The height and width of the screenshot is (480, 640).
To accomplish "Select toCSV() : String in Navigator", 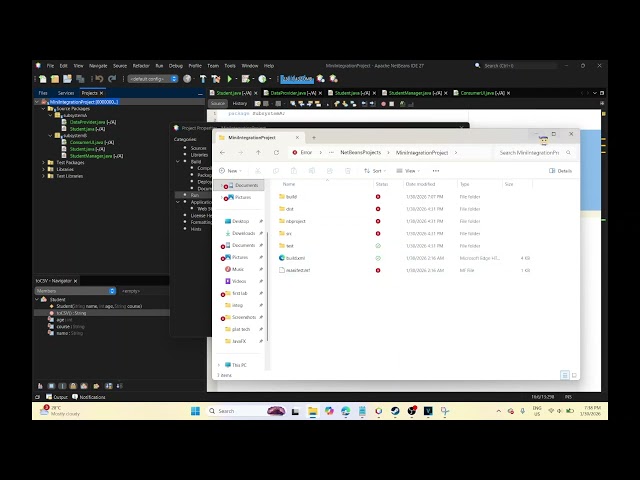I will click(71, 313).
